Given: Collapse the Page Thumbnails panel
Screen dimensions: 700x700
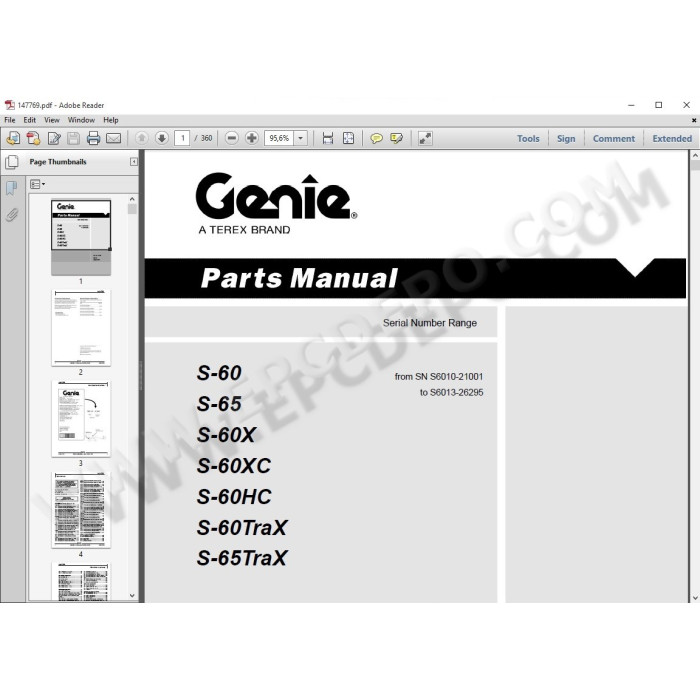Looking at the screenshot, I should (x=133, y=162).
